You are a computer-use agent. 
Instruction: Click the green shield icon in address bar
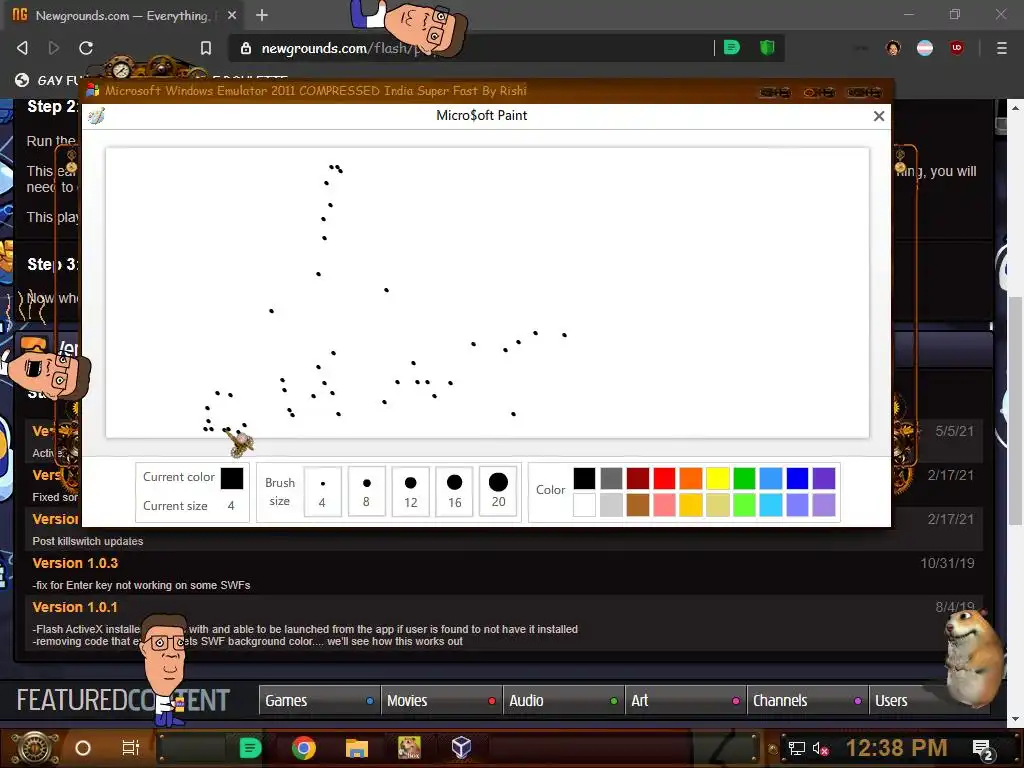coord(767,47)
